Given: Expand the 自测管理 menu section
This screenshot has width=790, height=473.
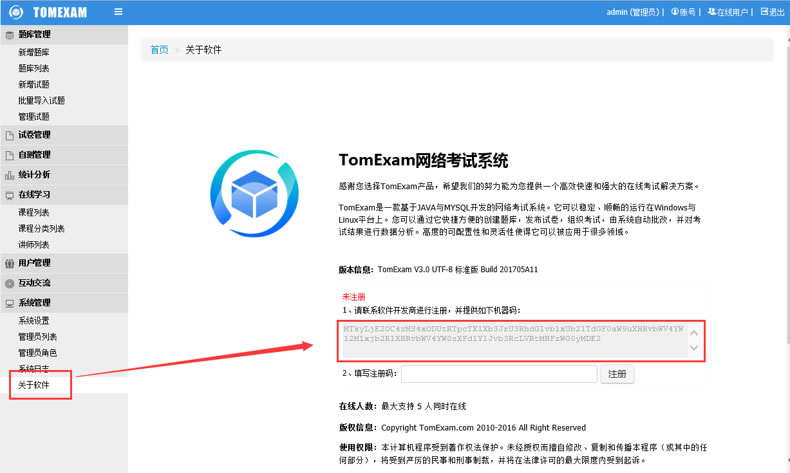Looking at the screenshot, I should 64,155.
